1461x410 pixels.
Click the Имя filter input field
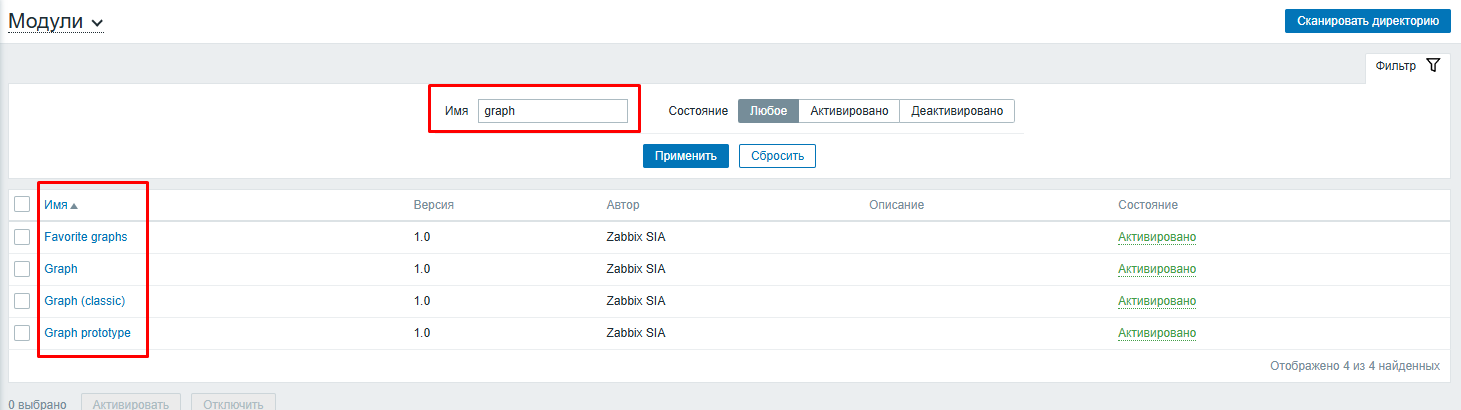553,111
